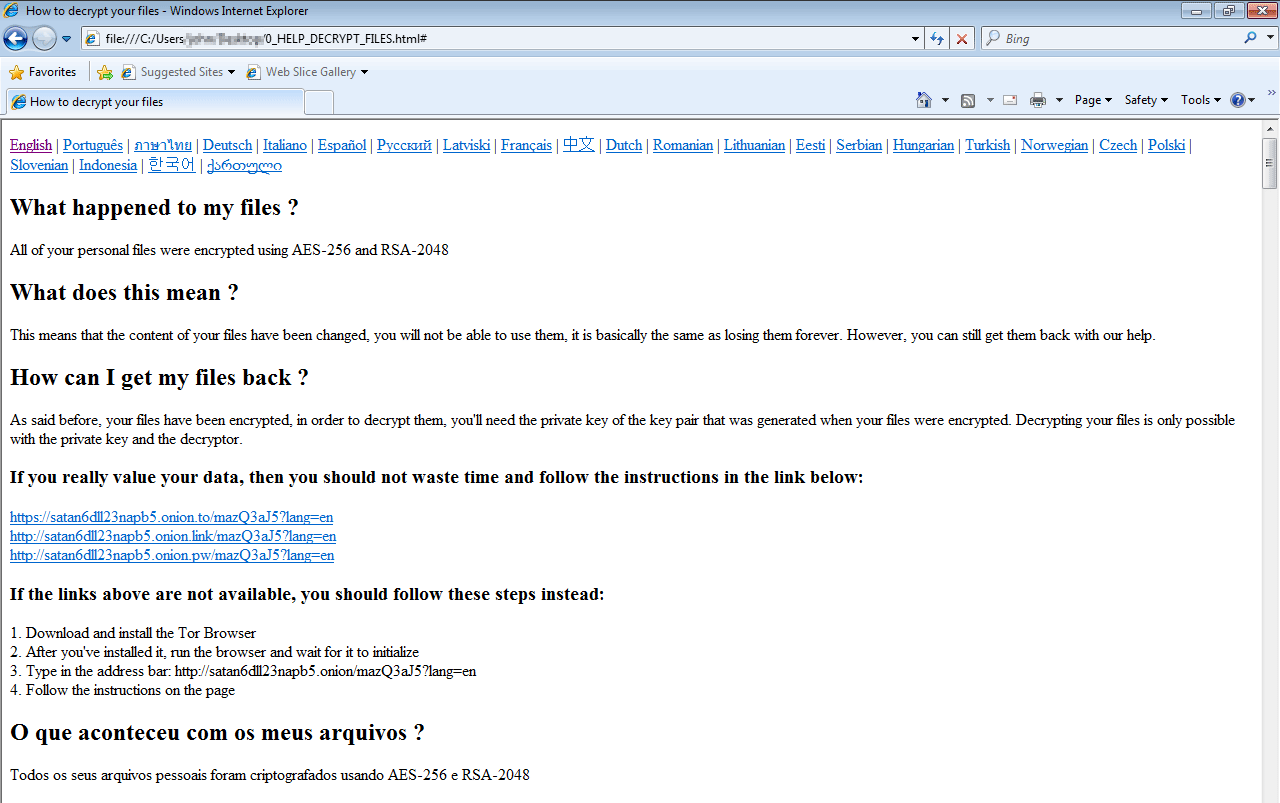Click the Dutch language link
This screenshot has height=803, width=1280.
click(624, 145)
